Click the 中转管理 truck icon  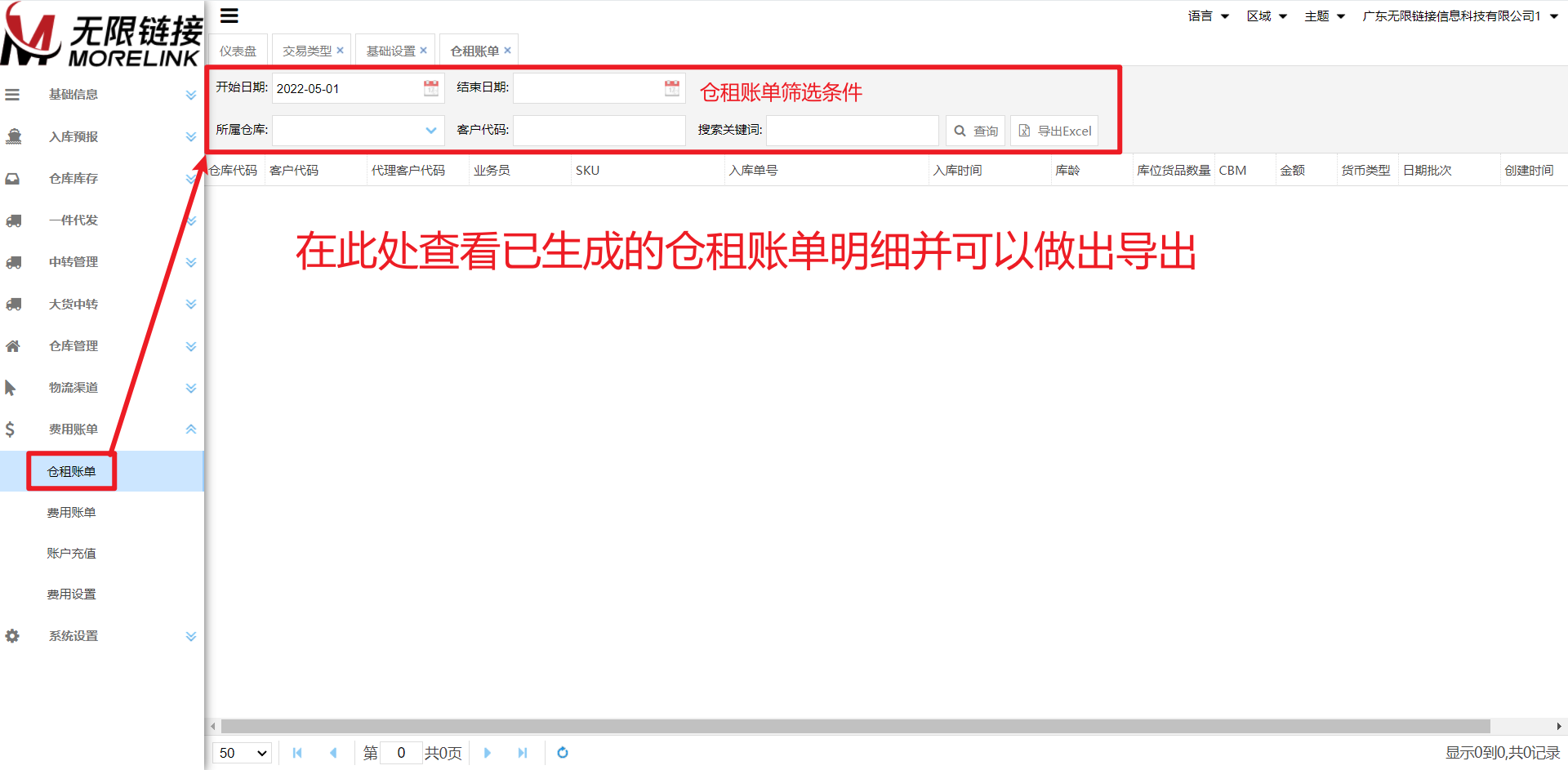(14, 262)
